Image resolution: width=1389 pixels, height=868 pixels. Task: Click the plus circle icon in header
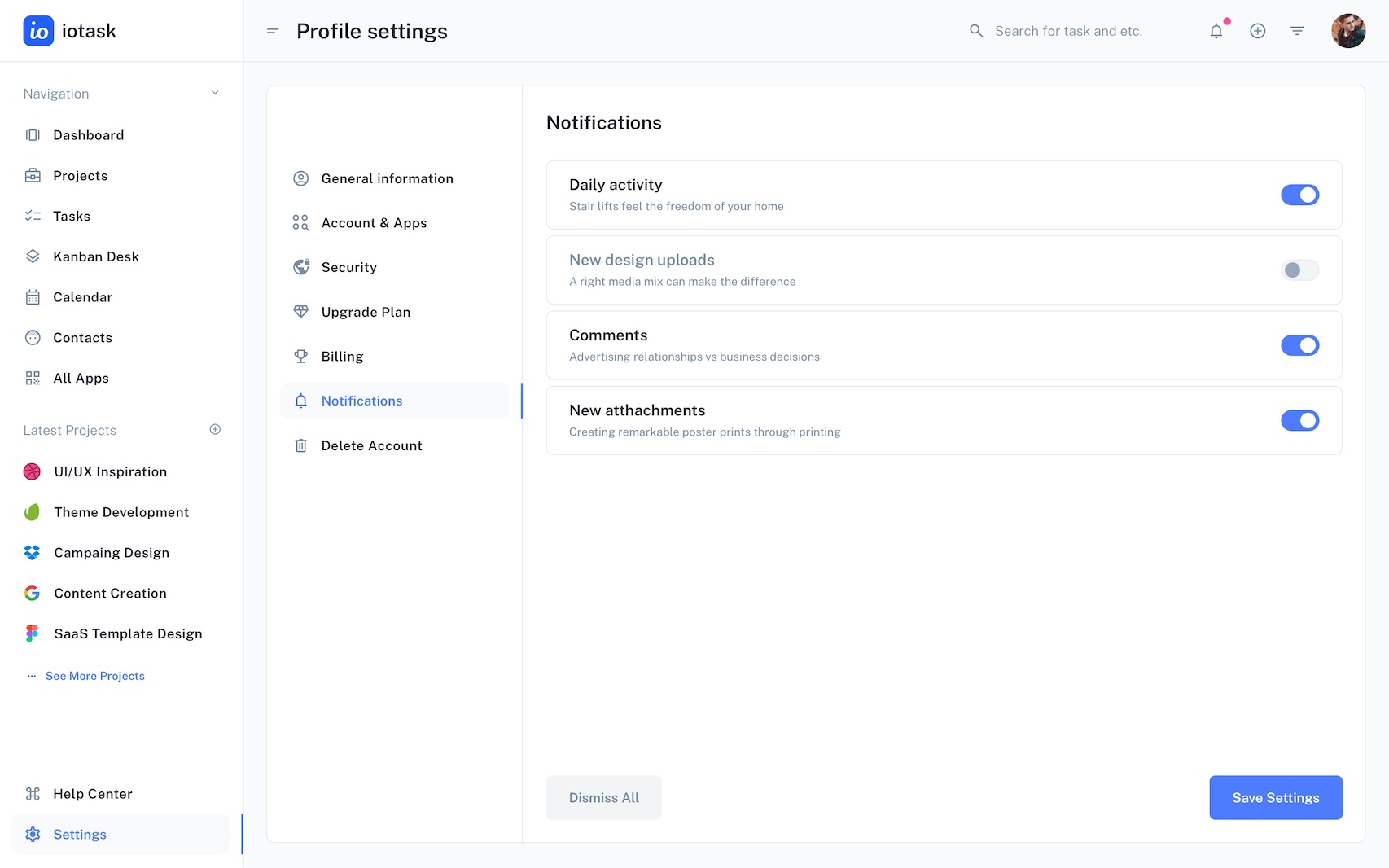point(1257,31)
